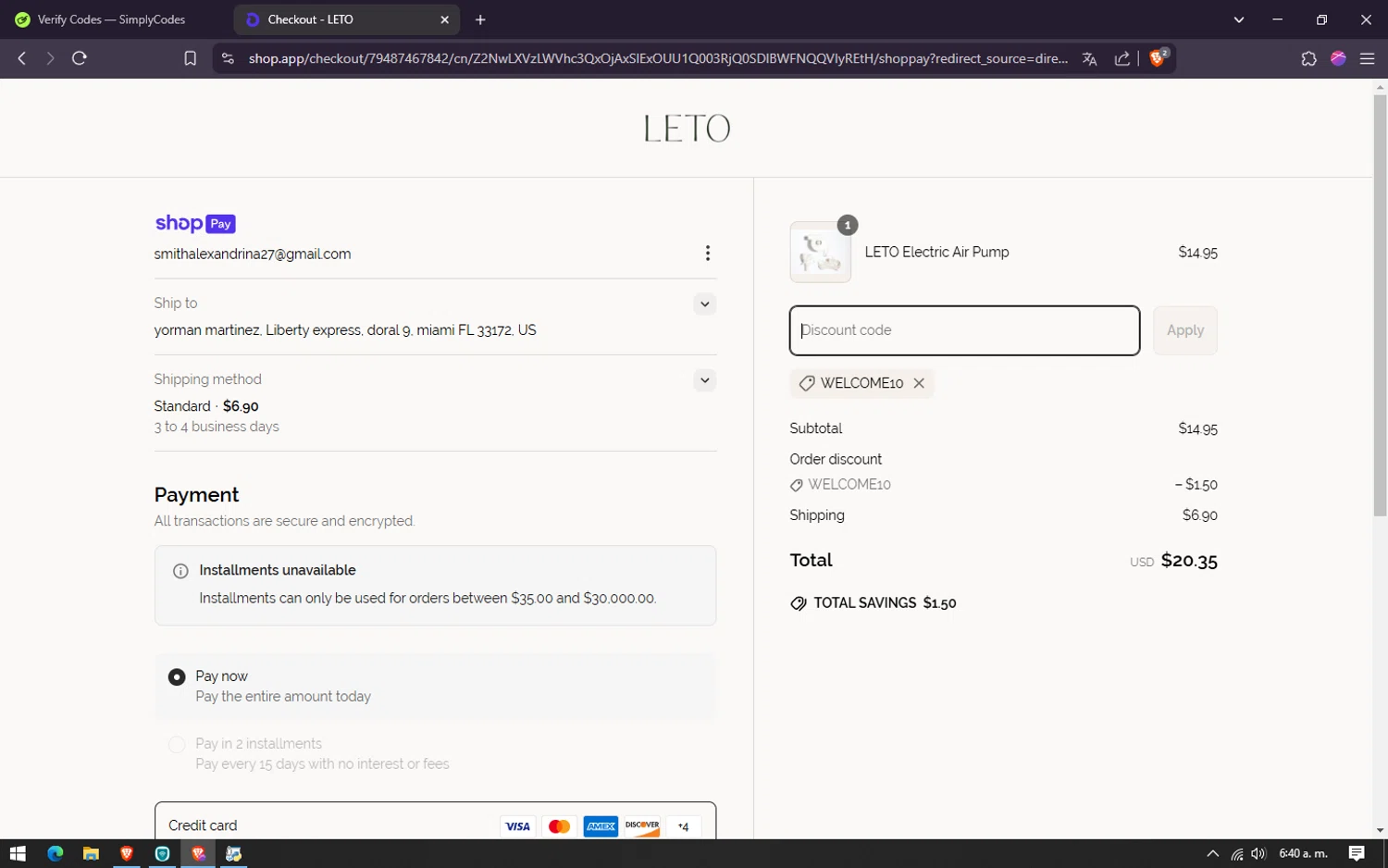Image resolution: width=1388 pixels, height=868 pixels.
Task: Click the shop.app URL in address bar
Action: [658, 58]
